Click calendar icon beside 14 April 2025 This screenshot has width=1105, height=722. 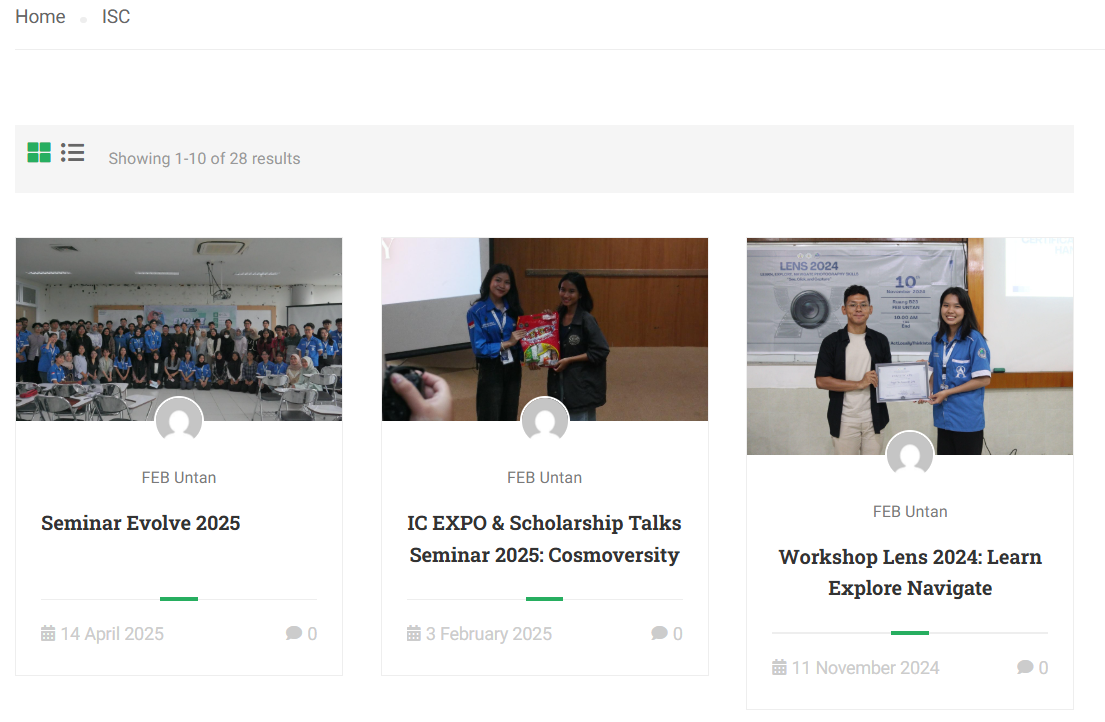[48, 633]
